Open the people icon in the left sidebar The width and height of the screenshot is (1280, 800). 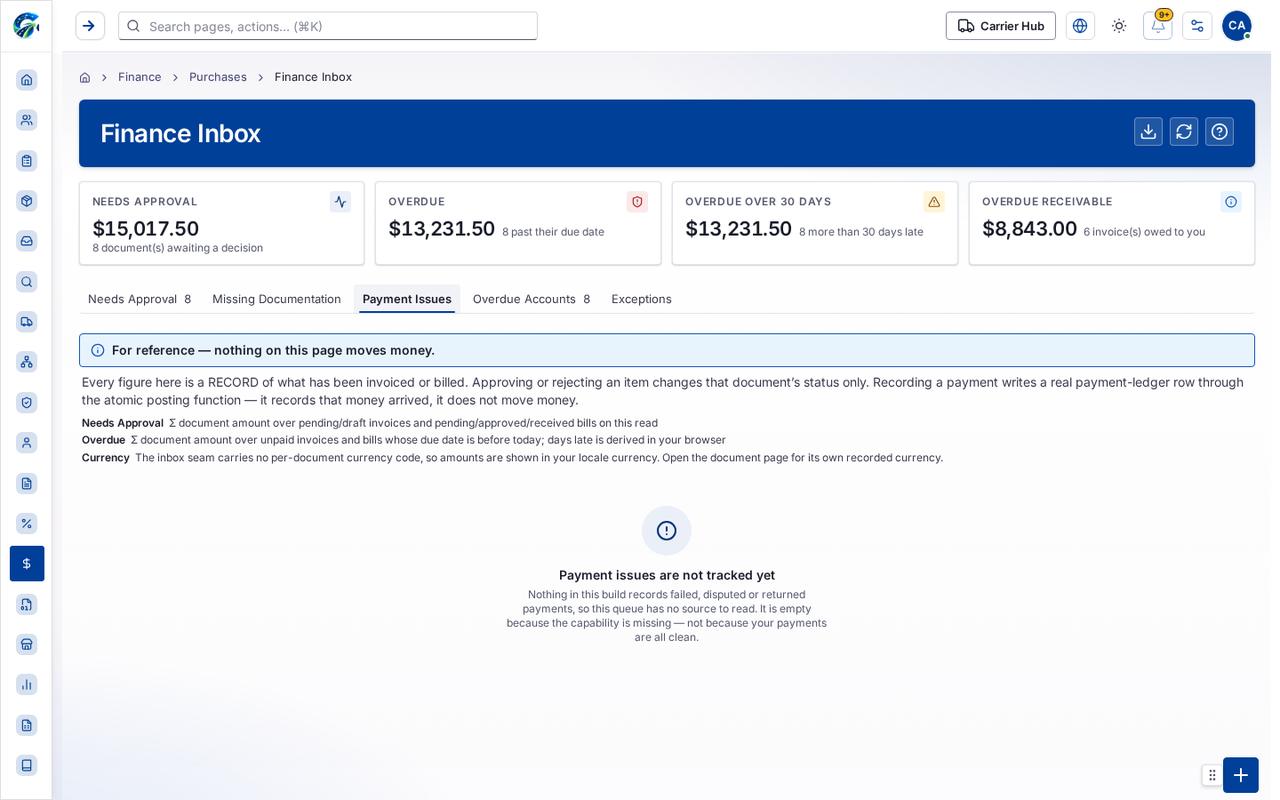(x=27, y=120)
